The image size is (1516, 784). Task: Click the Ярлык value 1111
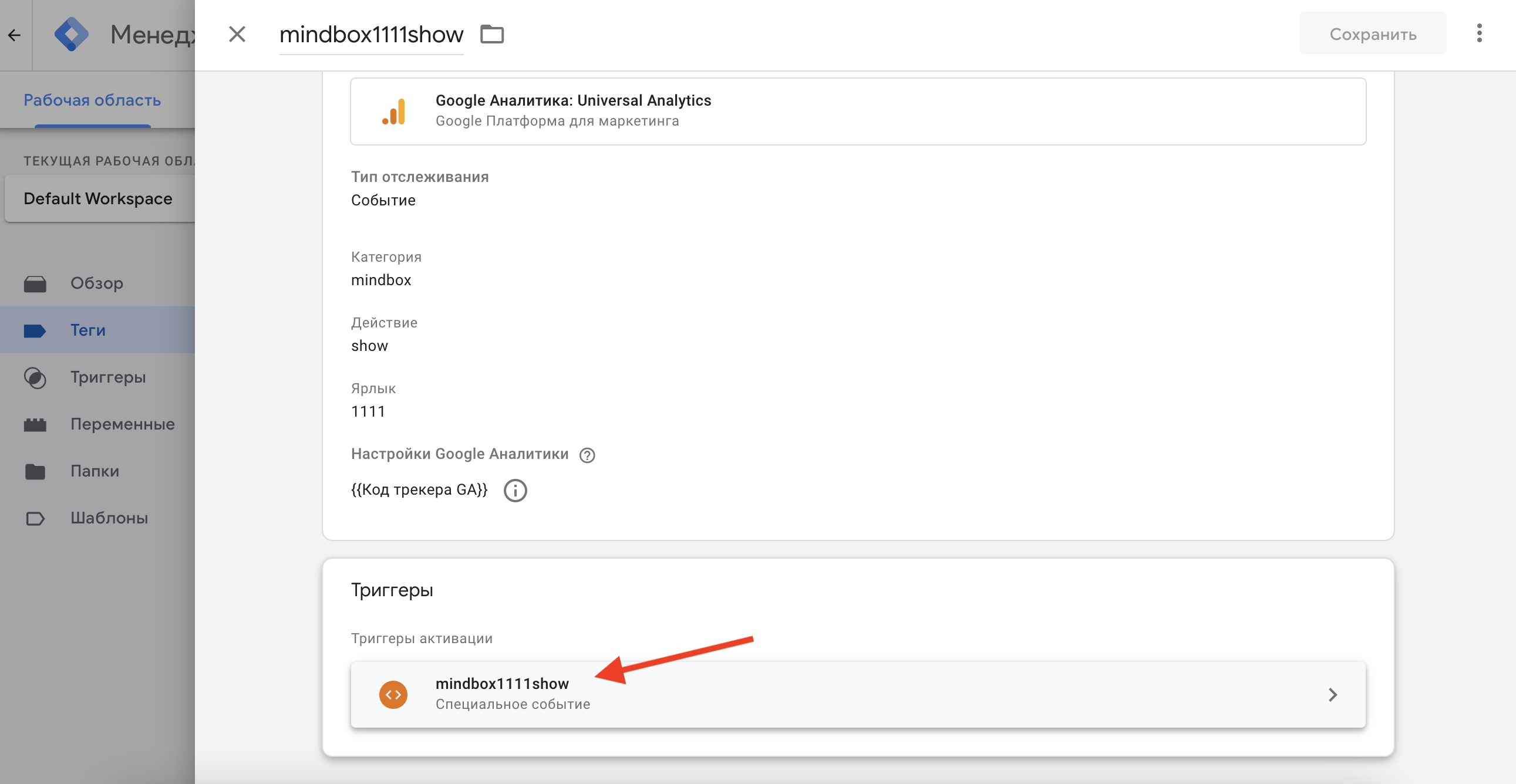368,412
